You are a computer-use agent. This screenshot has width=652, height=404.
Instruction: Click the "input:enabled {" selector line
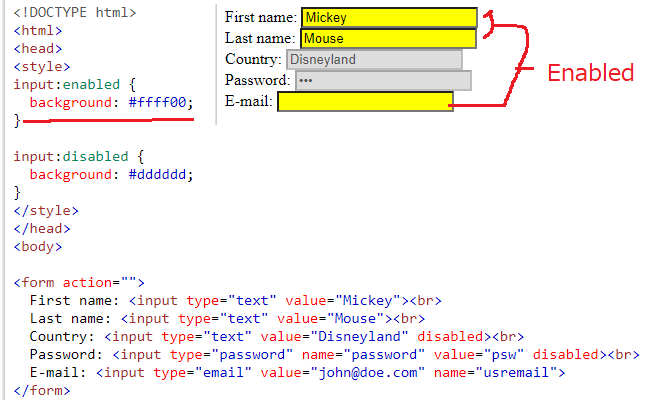click(75, 85)
